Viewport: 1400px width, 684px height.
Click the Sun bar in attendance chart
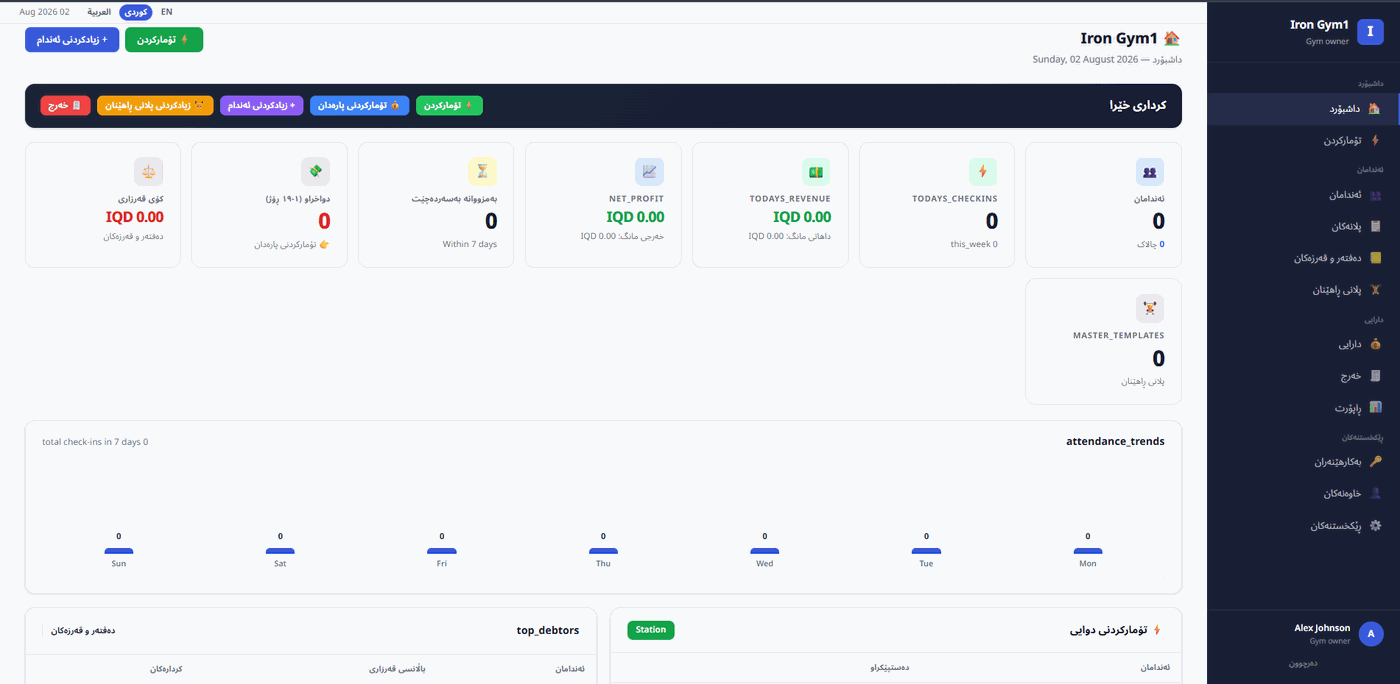[x=119, y=551]
